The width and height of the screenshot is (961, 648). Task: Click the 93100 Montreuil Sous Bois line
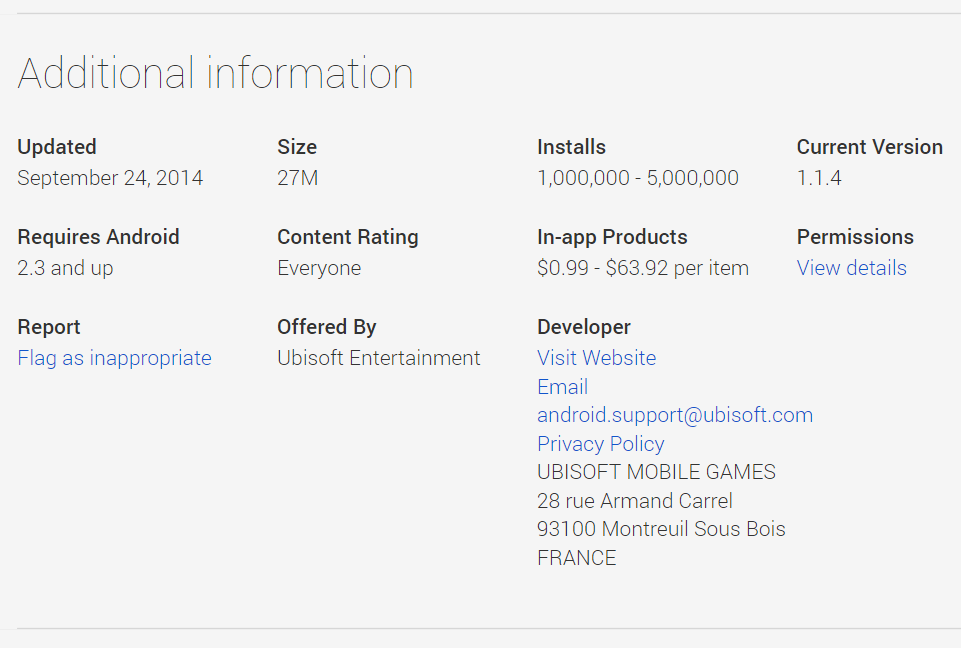tap(661, 529)
